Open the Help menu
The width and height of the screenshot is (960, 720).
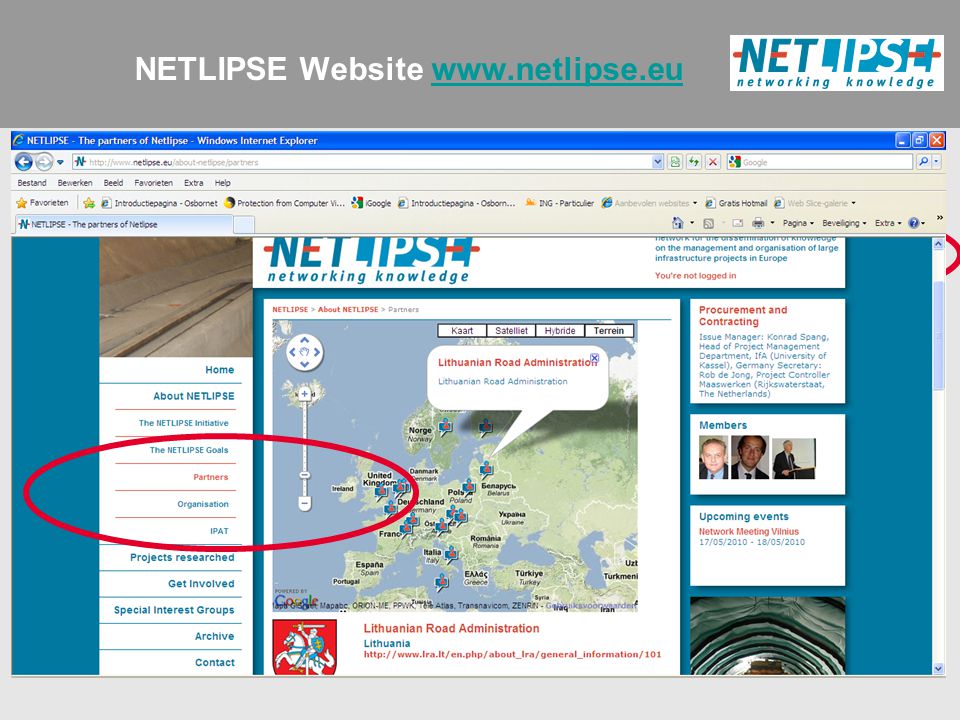[223, 183]
